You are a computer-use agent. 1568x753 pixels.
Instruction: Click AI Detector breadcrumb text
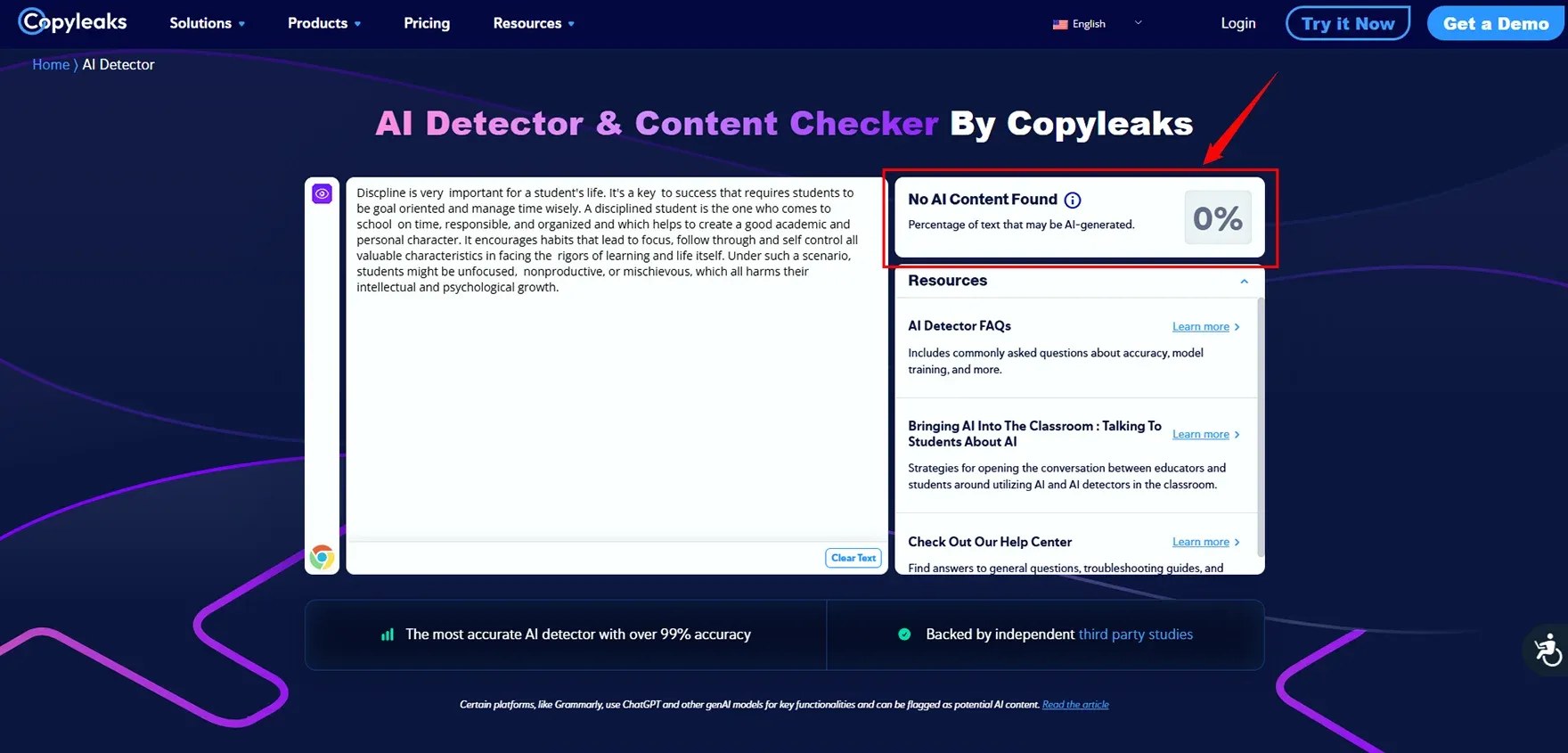118,64
